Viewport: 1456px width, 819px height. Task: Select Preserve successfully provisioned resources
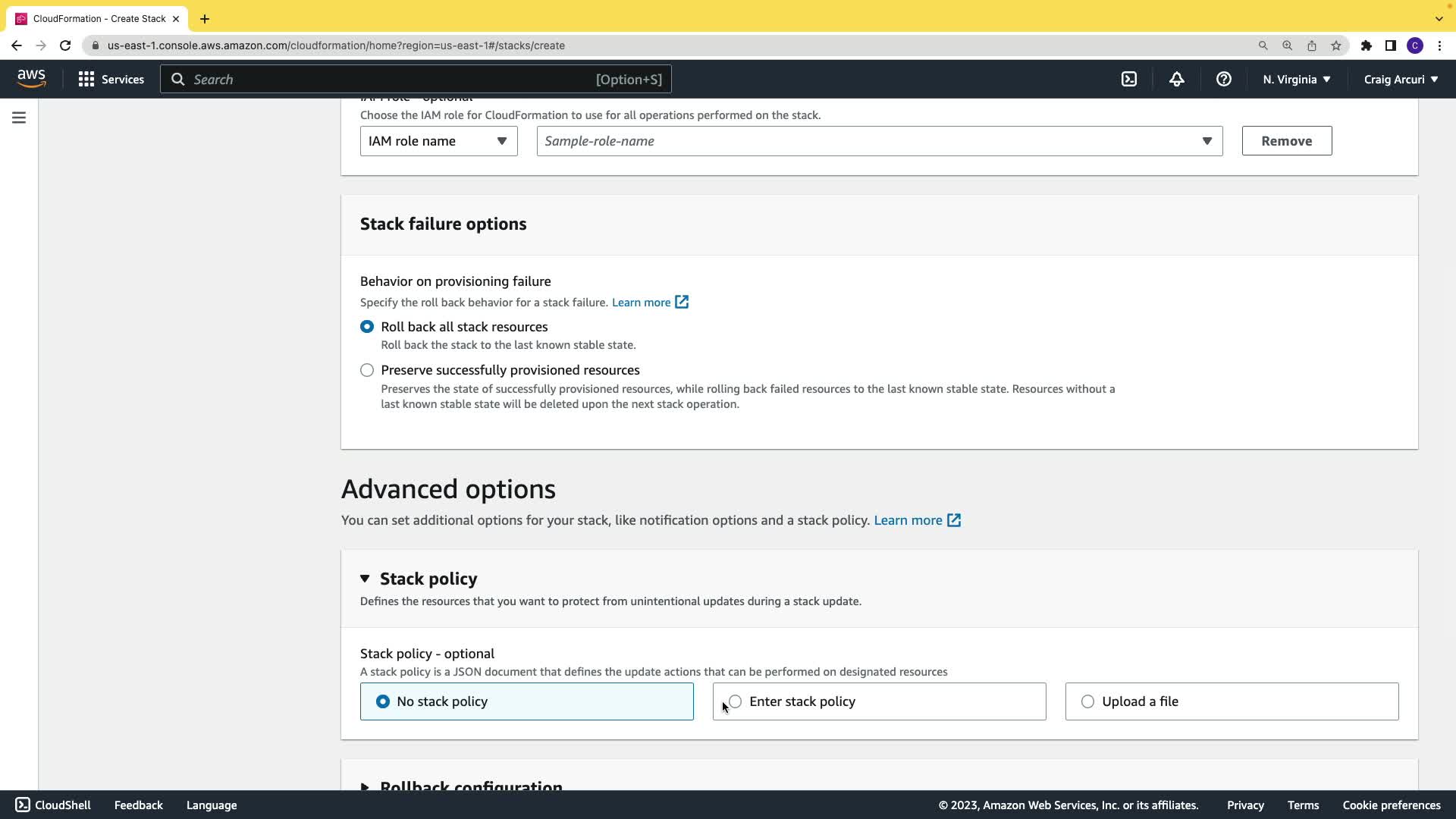pyautogui.click(x=367, y=370)
